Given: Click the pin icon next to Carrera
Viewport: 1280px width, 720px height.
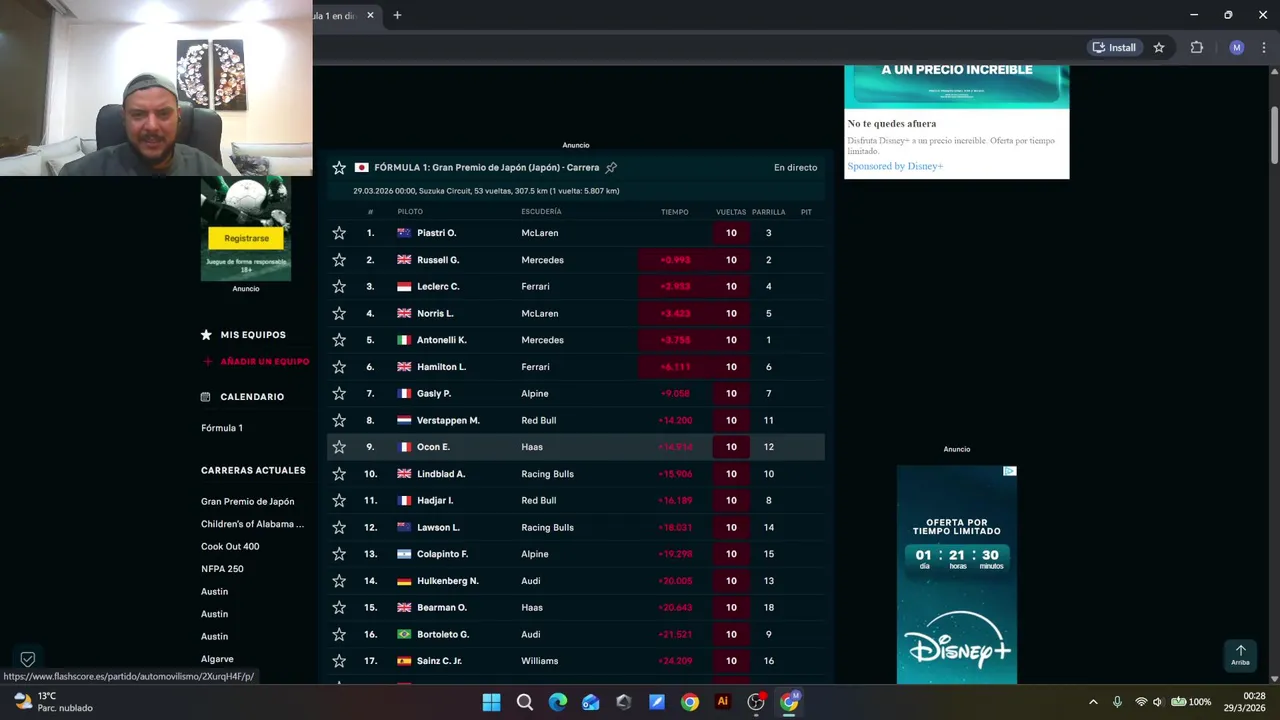Looking at the screenshot, I should click(611, 168).
